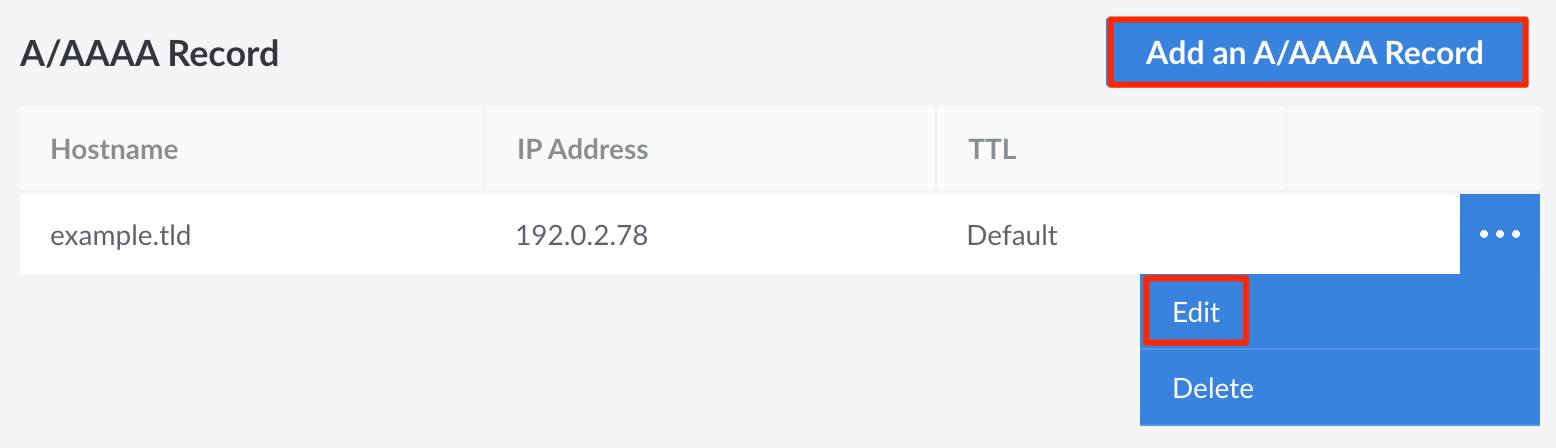Toggle the example.tld row actions ellipsis
The width and height of the screenshot is (1556, 448).
coord(1499,234)
